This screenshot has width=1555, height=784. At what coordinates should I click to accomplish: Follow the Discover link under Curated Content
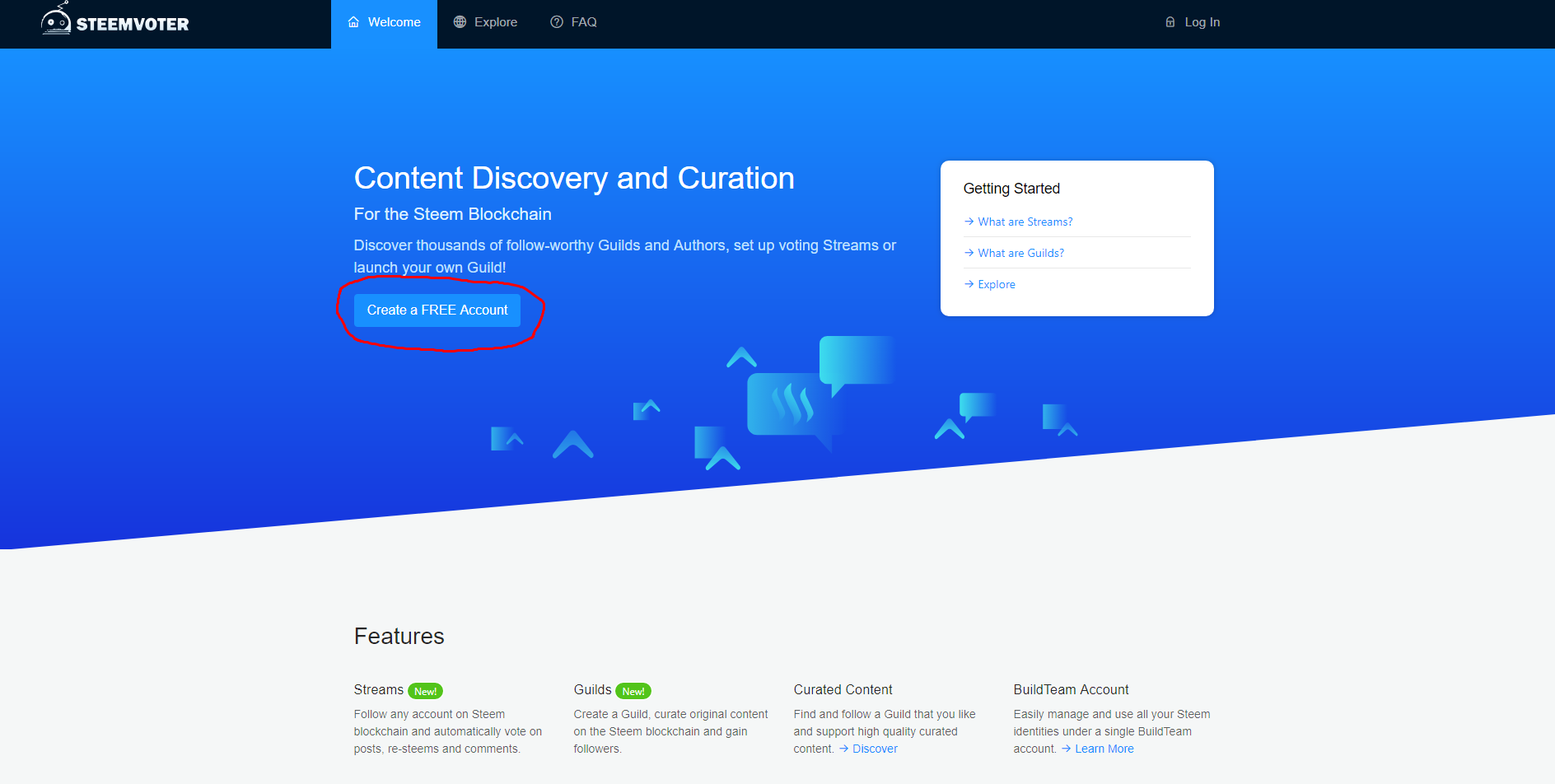(x=875, y=749)
